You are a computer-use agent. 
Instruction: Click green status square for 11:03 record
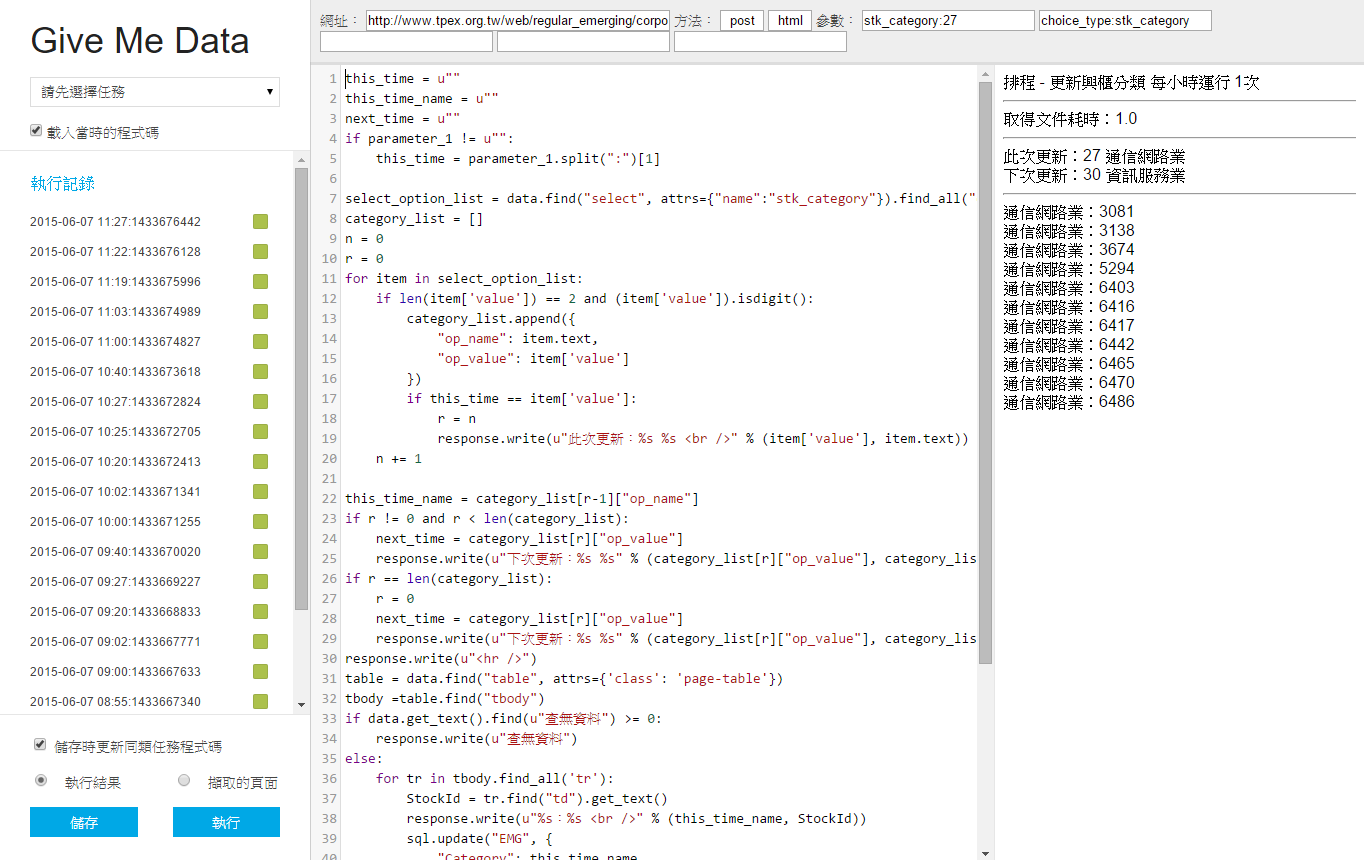(x=260, y=312)
